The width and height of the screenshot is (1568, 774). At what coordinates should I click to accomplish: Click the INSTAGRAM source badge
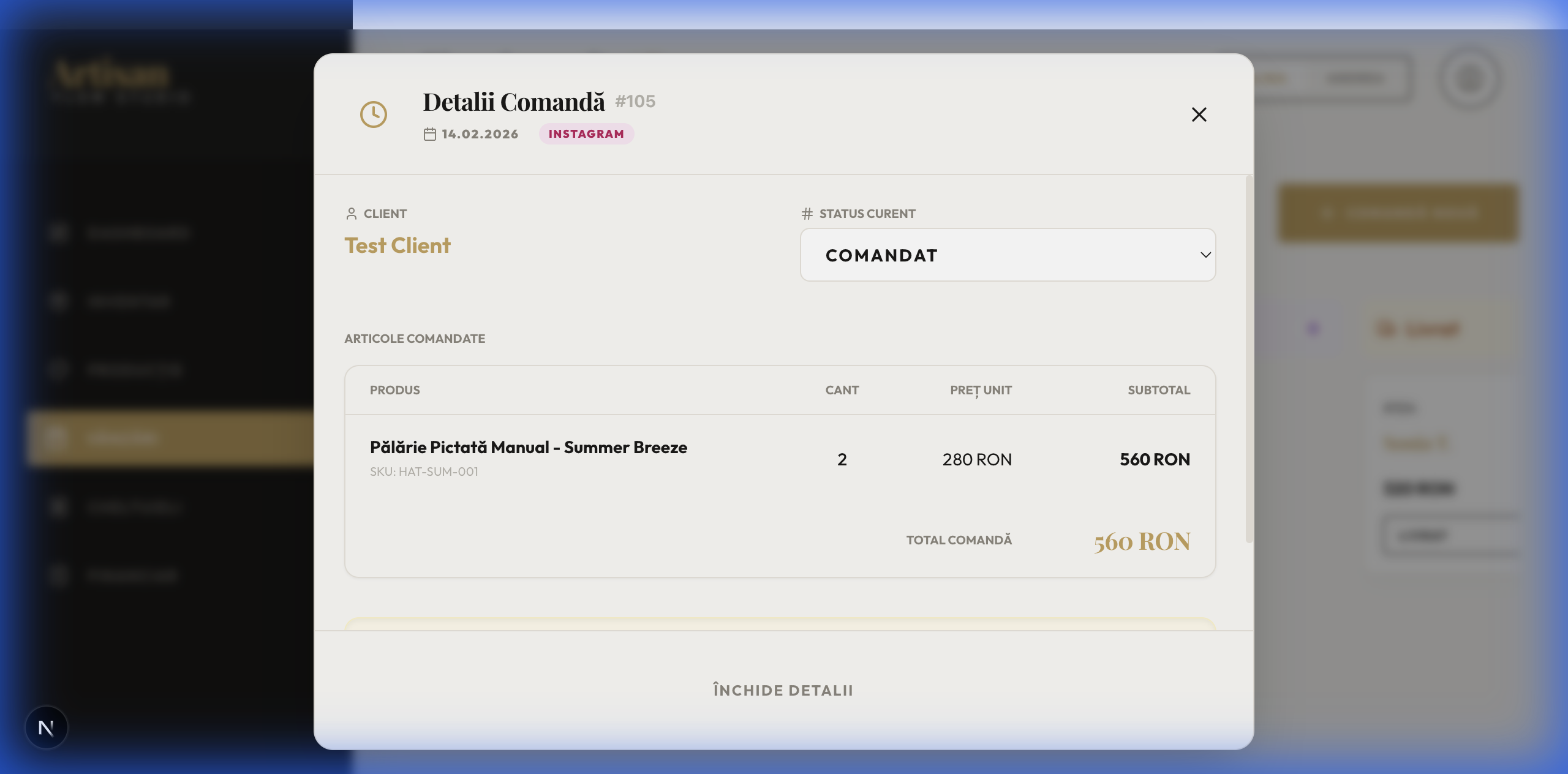click(586, 134)
